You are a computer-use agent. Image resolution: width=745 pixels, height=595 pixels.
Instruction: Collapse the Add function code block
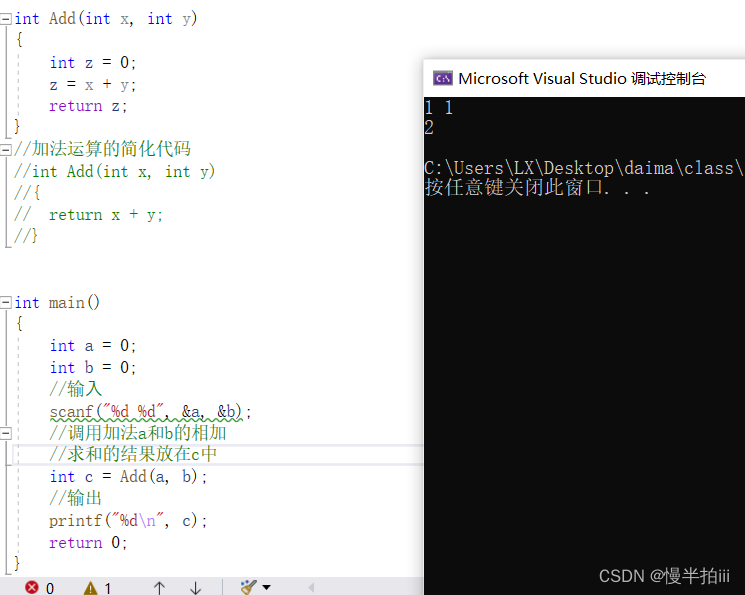tap(6, 19)
